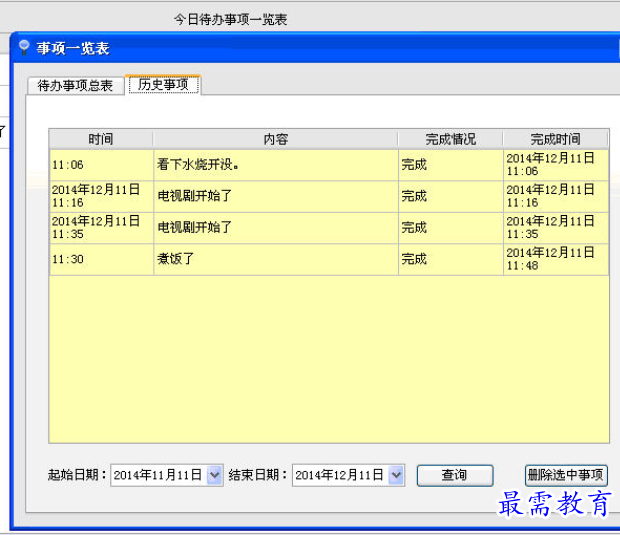Open the 结束日期 dropdown arrow
620x535 pixels.
pyautogui.click(x=396, y=476)
